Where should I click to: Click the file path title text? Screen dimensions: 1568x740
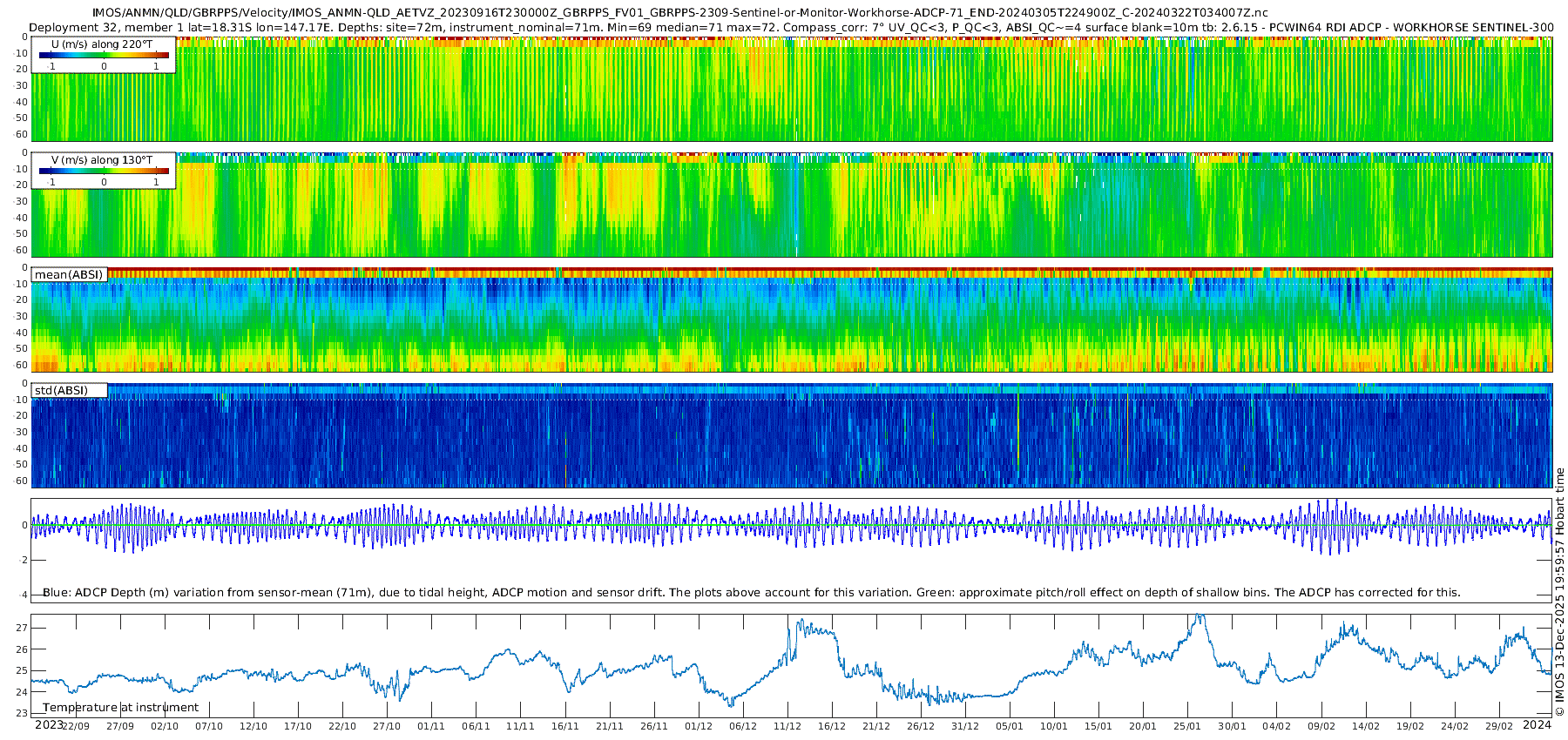point(680,13)
